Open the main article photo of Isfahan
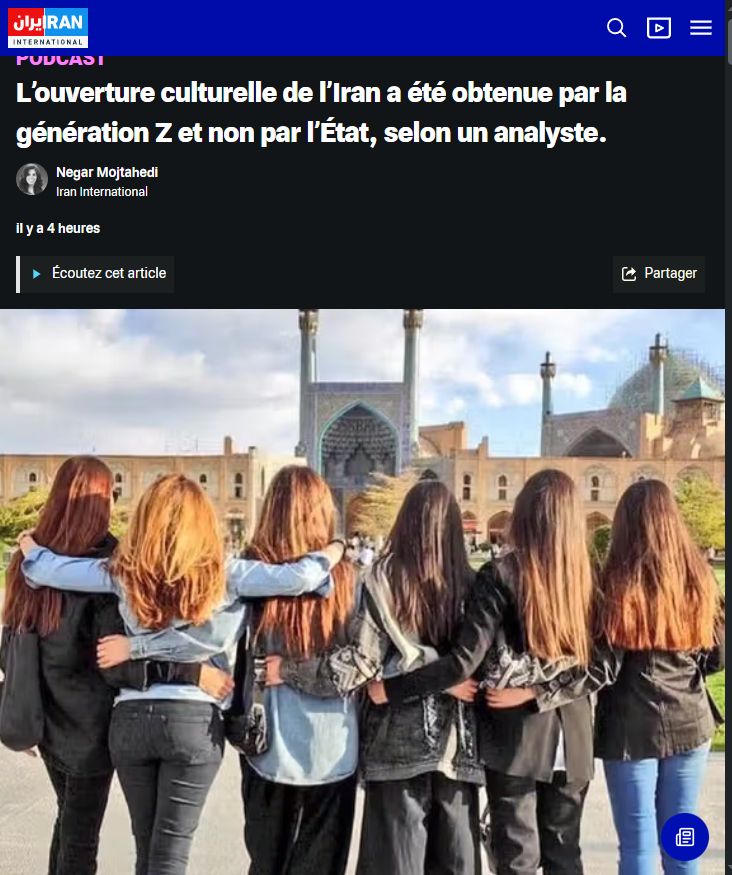This screenshot has width=732, height=875. [x=363, y=592]
